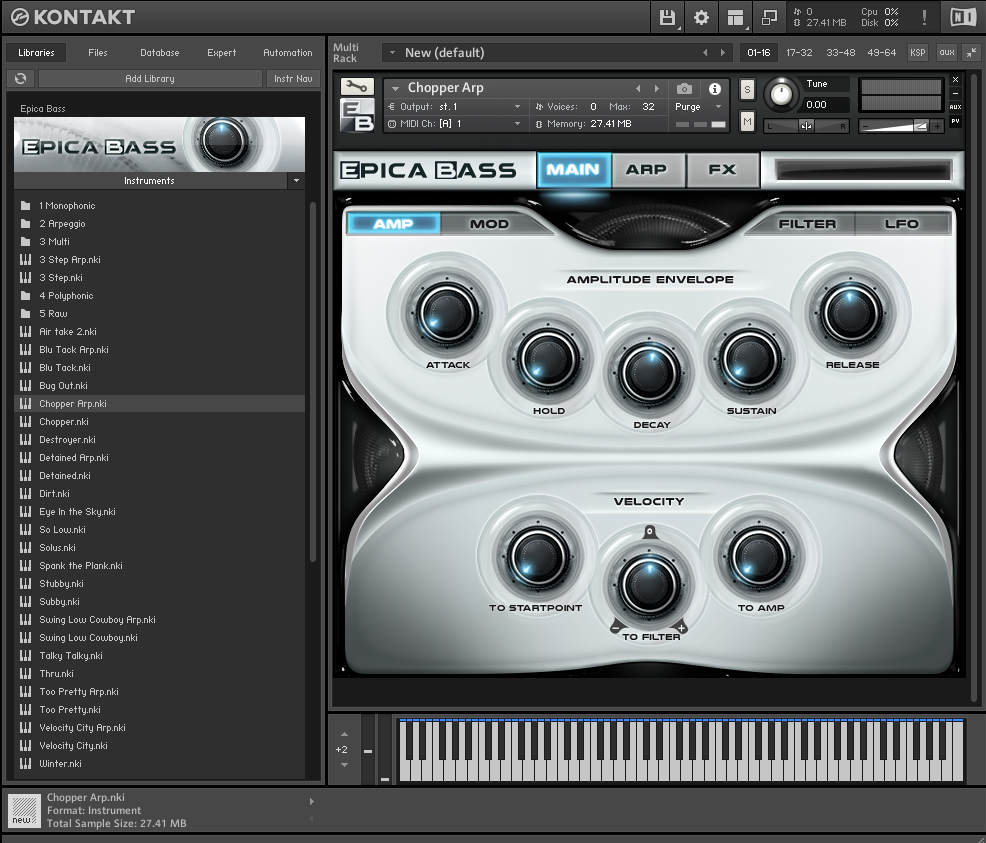Click the library list scrollbar
Screen dimensions: 986x843
pos(313,380)
